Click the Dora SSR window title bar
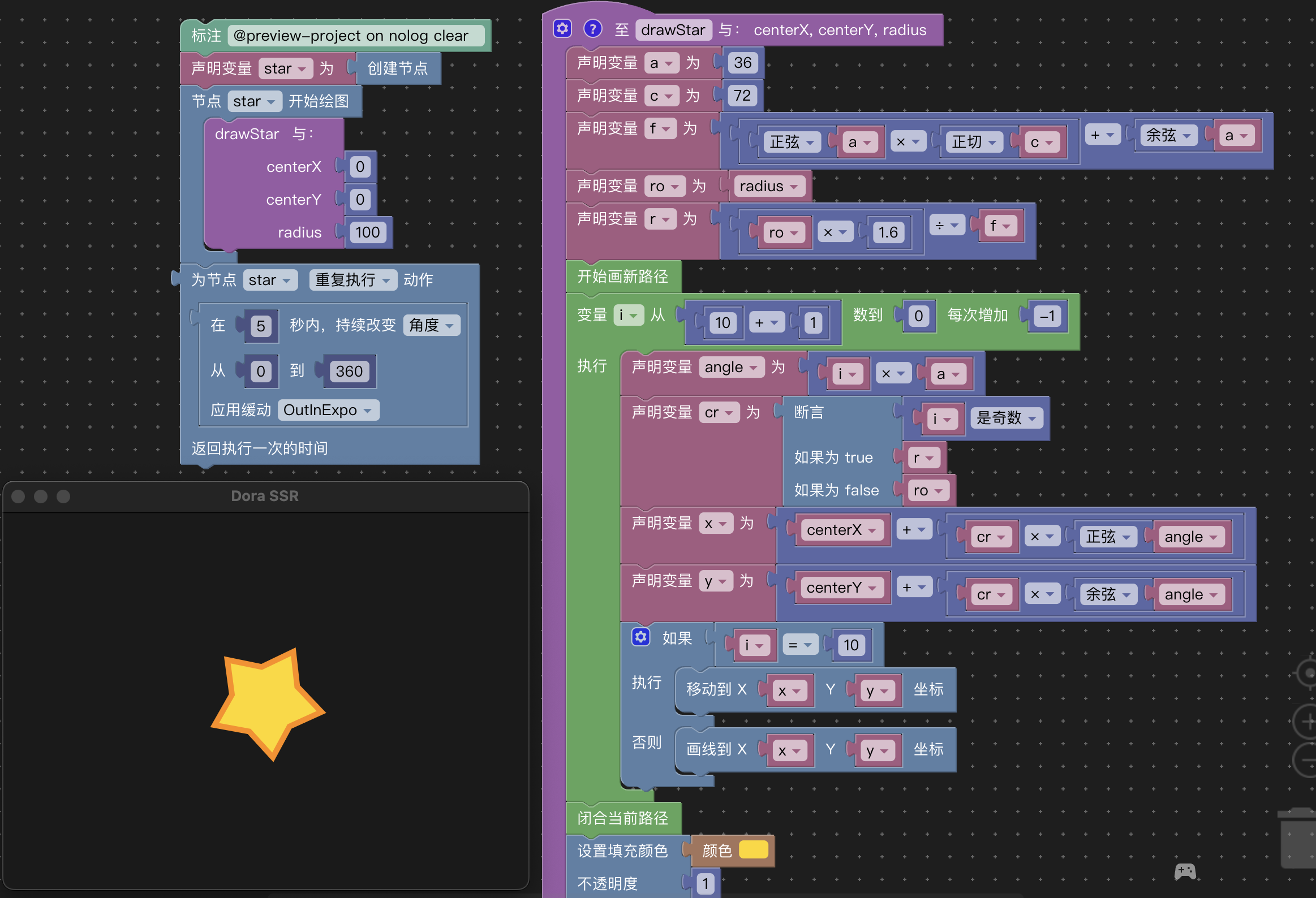Image resolution: width=1316 pixels, height=898 pixels. tap(264, 497)
